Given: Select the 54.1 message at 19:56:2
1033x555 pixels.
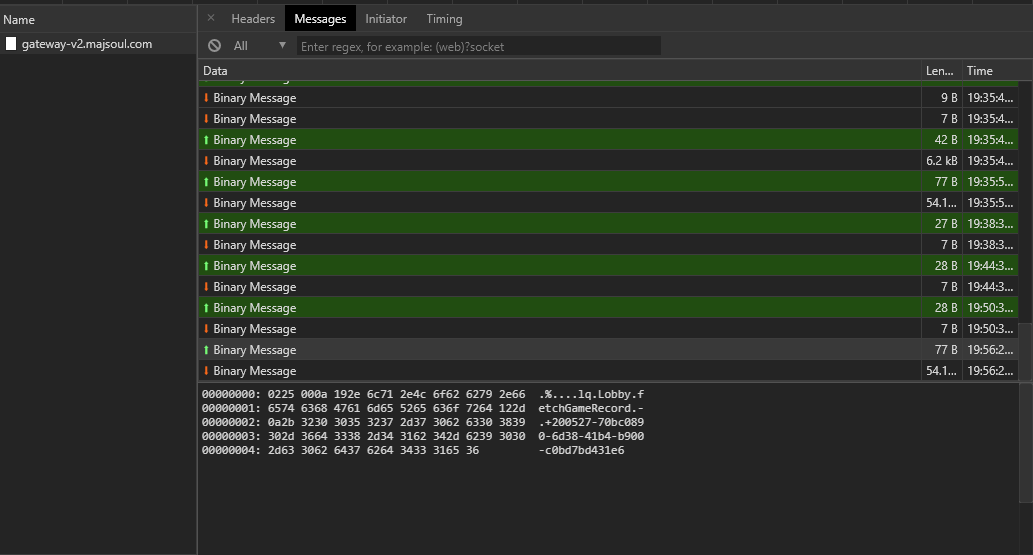Looking at the screenshot, I should tap(608, 371).
